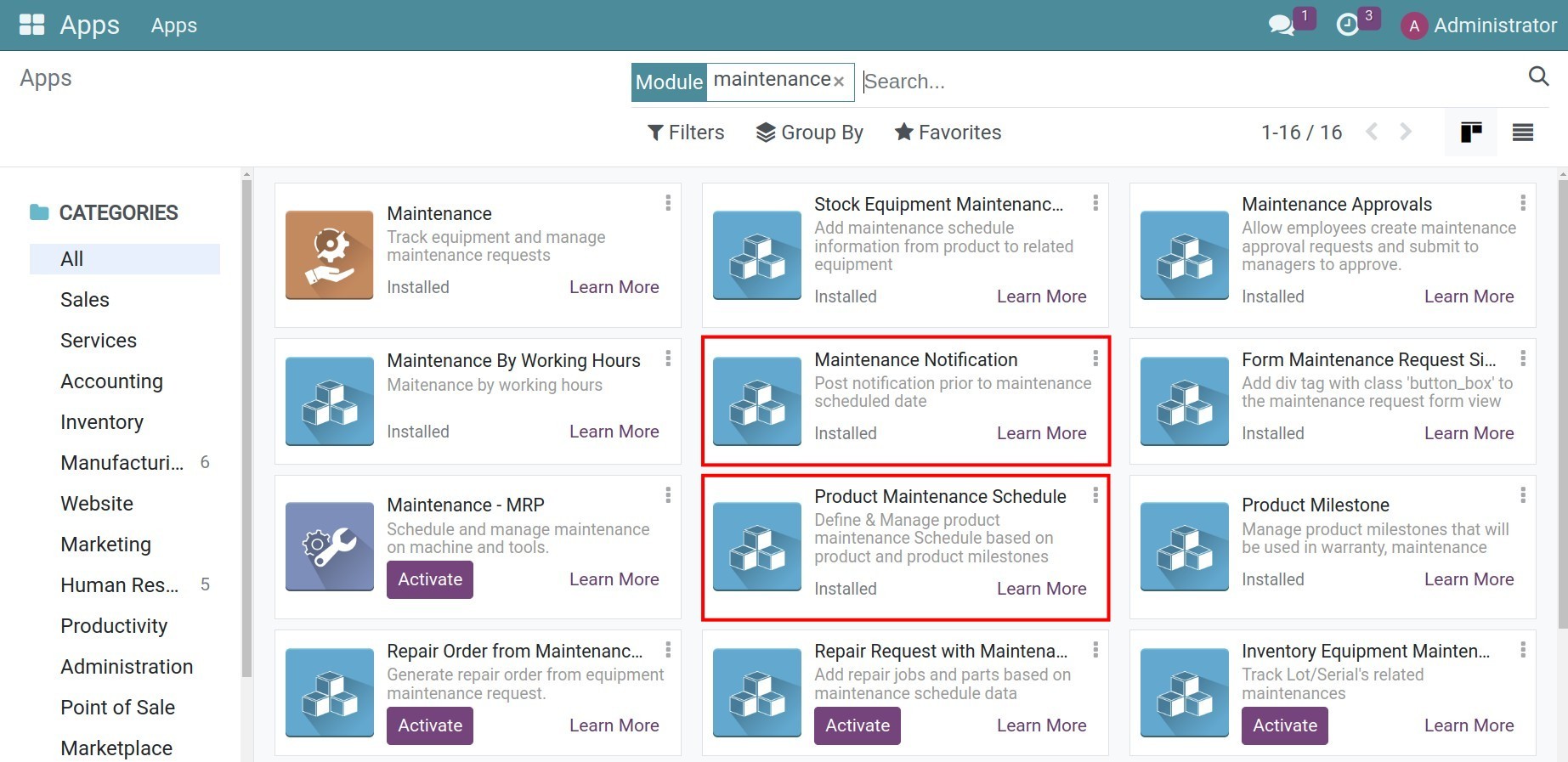The image size is (1568, 762).
Task: Activate Repair Order from Maintenance module
Action: tap(430, 725)
